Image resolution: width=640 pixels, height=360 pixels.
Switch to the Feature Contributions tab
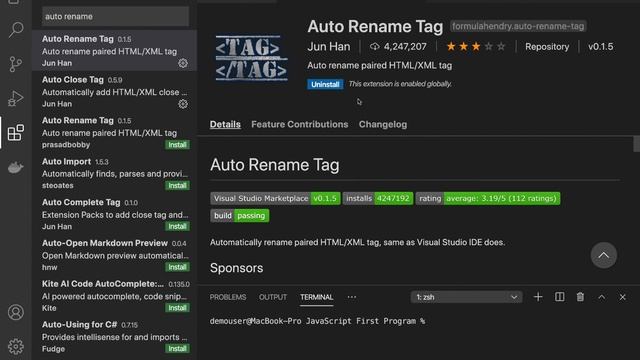[300, 124]
